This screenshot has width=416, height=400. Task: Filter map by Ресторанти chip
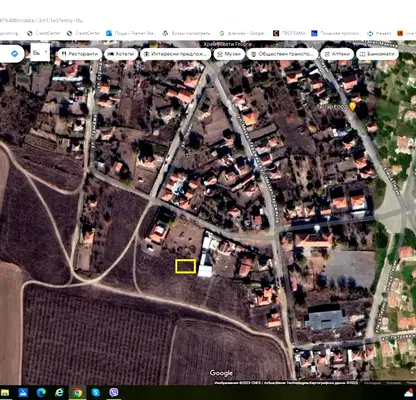click(x=80, y=54)
